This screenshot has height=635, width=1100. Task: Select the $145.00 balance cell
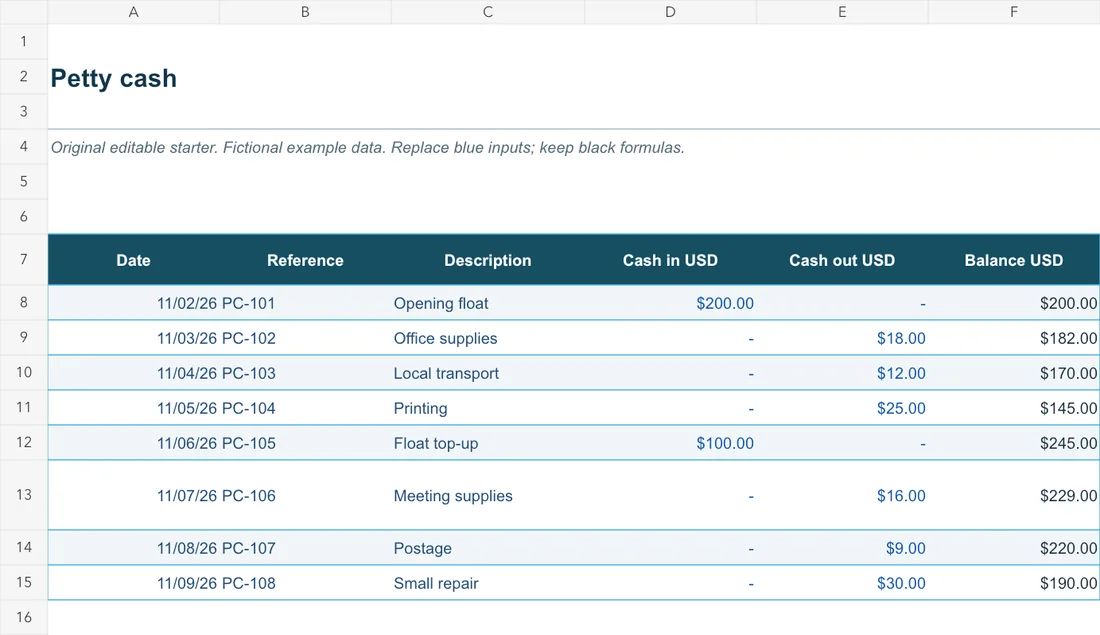tap(1014, 408)
